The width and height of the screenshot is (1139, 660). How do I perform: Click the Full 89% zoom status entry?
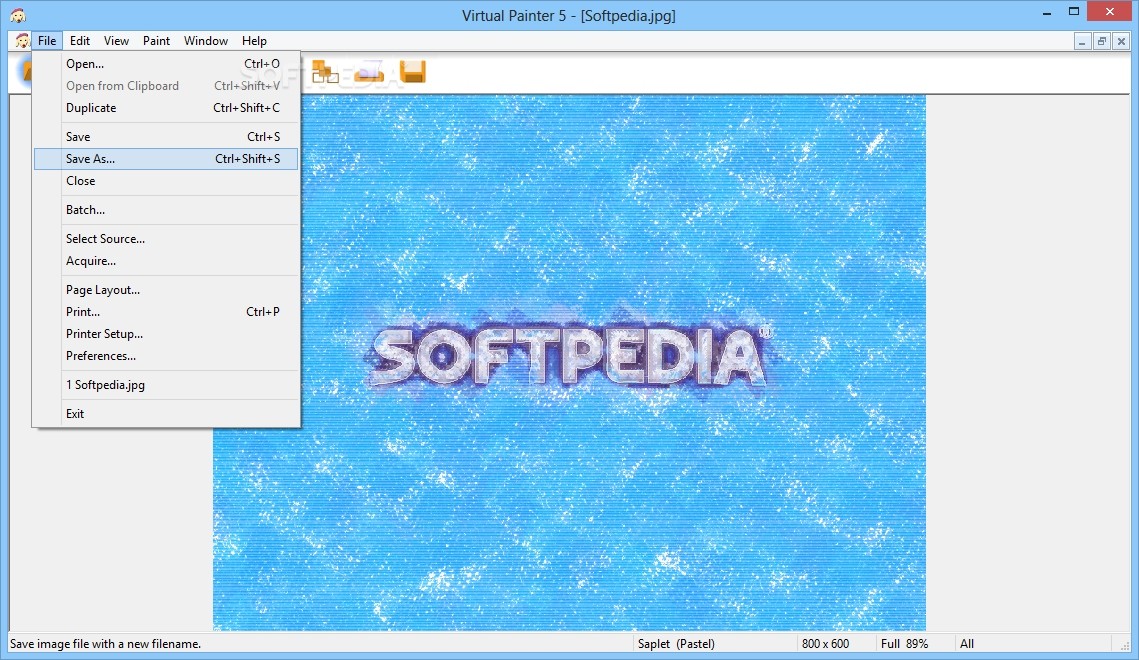click(x=904, y=644)
